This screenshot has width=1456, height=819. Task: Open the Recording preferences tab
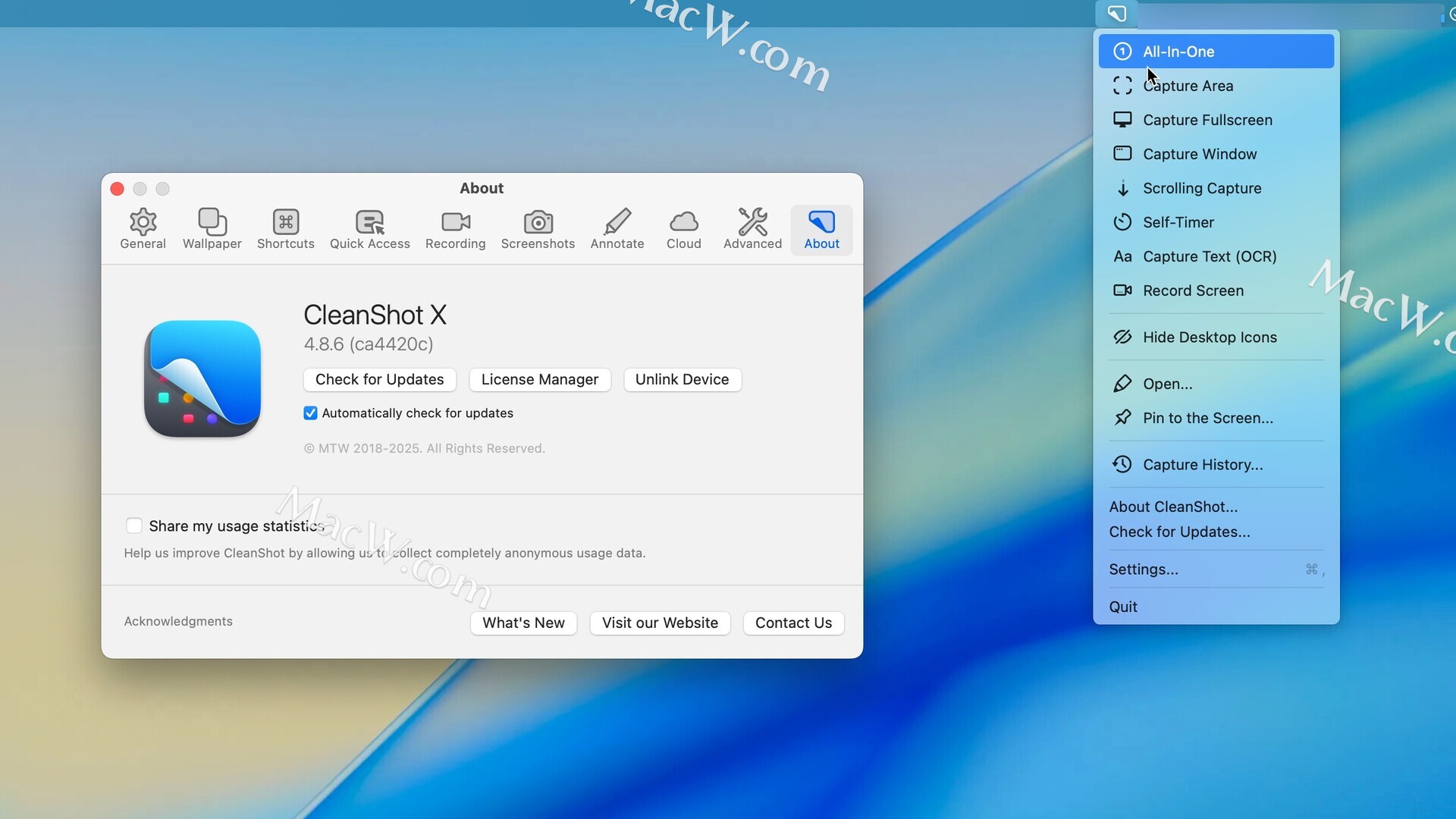pos(455,228)
